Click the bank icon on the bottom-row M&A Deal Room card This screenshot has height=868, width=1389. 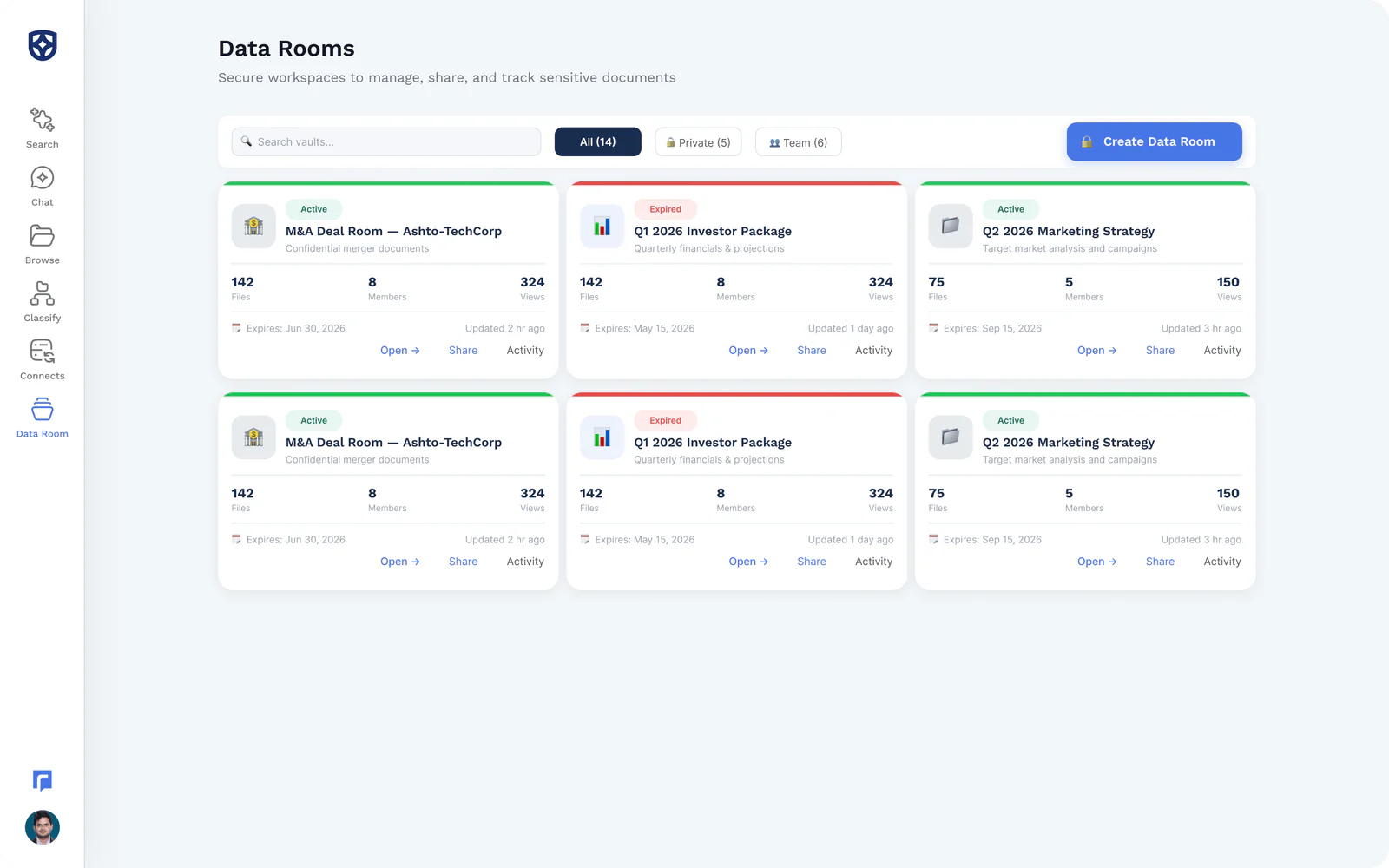[x=253, y=437]
